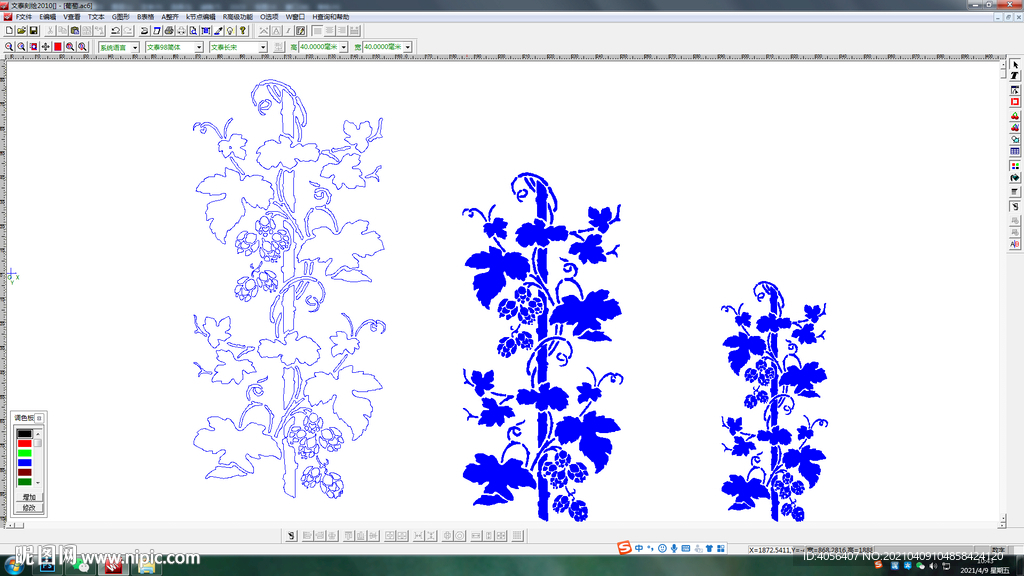
Task: Click the 增加 button in color palette
Action: tap(29, 496)
